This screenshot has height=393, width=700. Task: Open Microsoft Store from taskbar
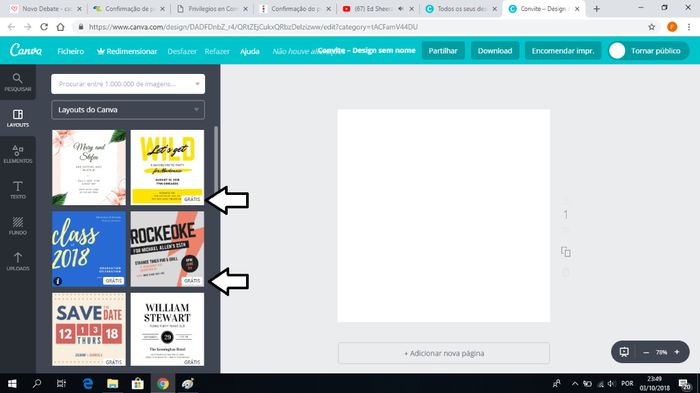[x=138, y=383]
